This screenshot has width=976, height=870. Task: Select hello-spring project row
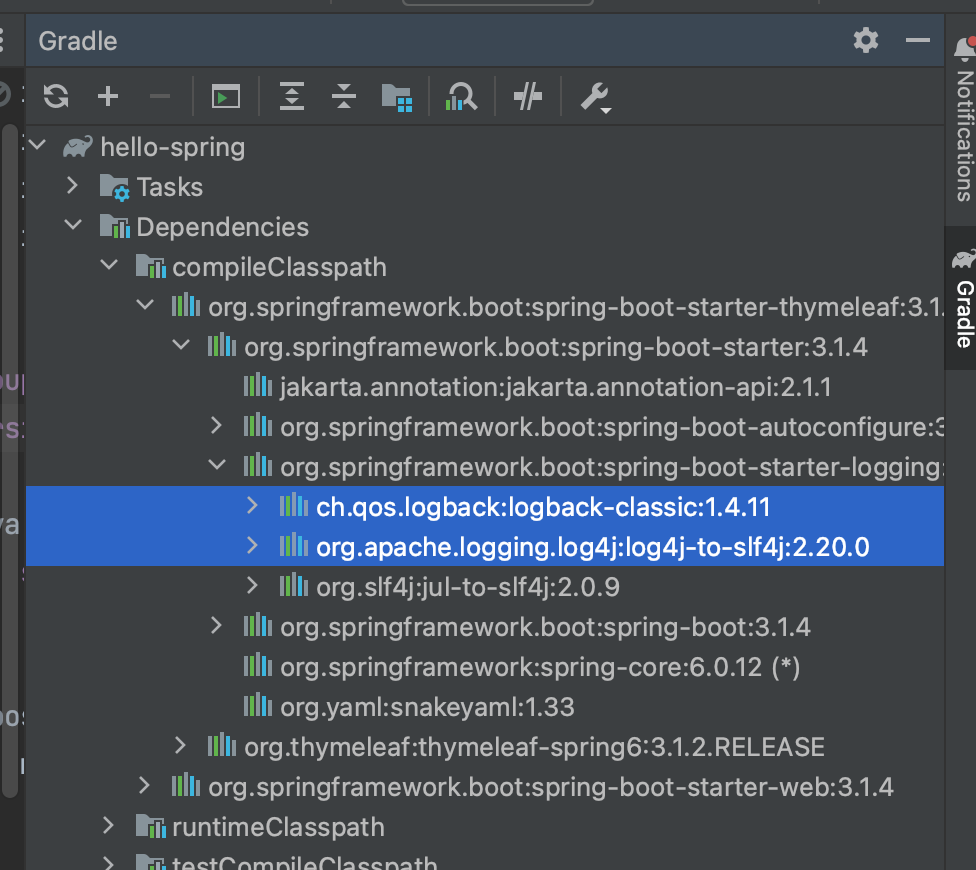485,147
